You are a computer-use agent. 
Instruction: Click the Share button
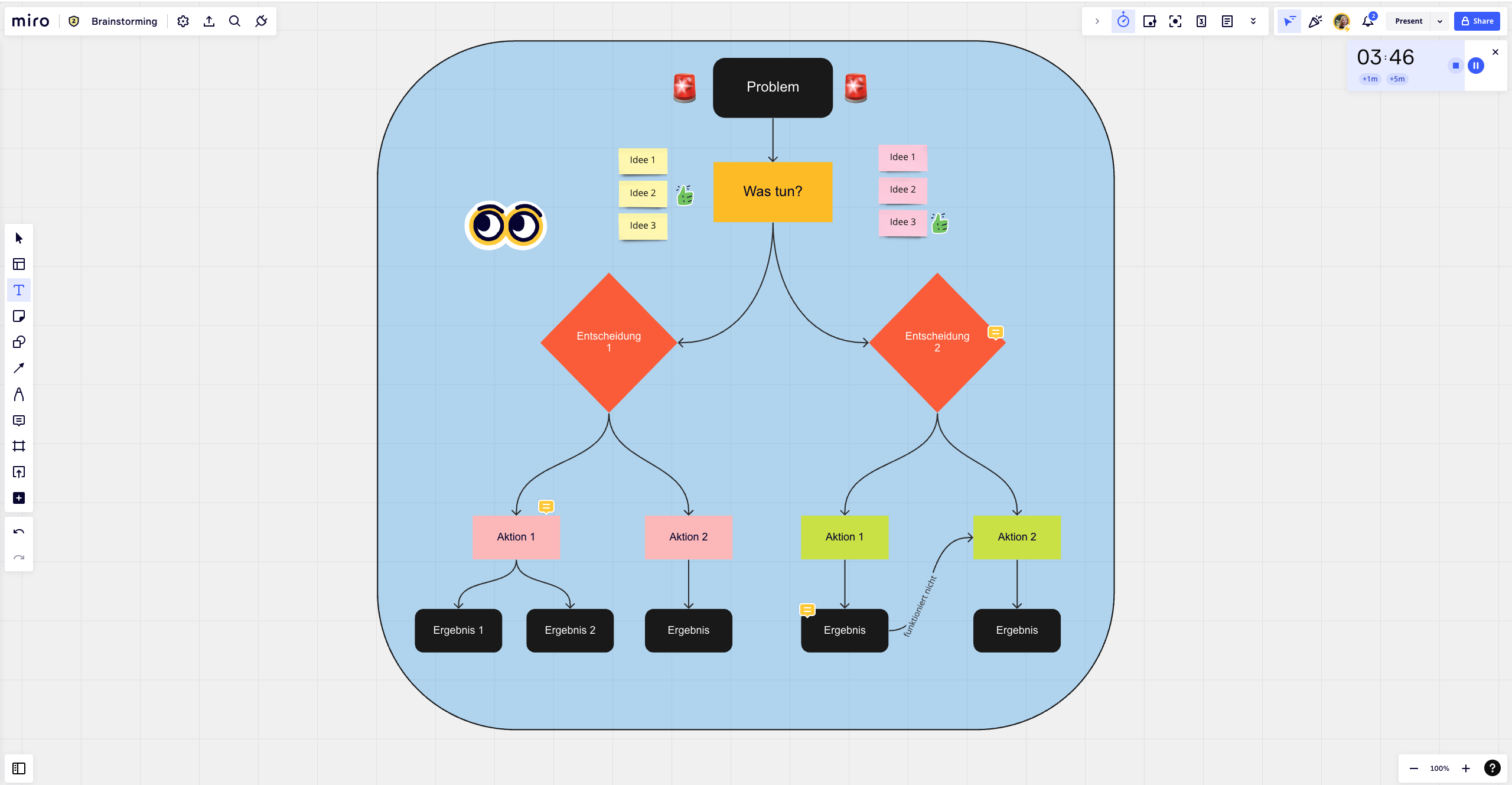click(x=1477, y=21)
